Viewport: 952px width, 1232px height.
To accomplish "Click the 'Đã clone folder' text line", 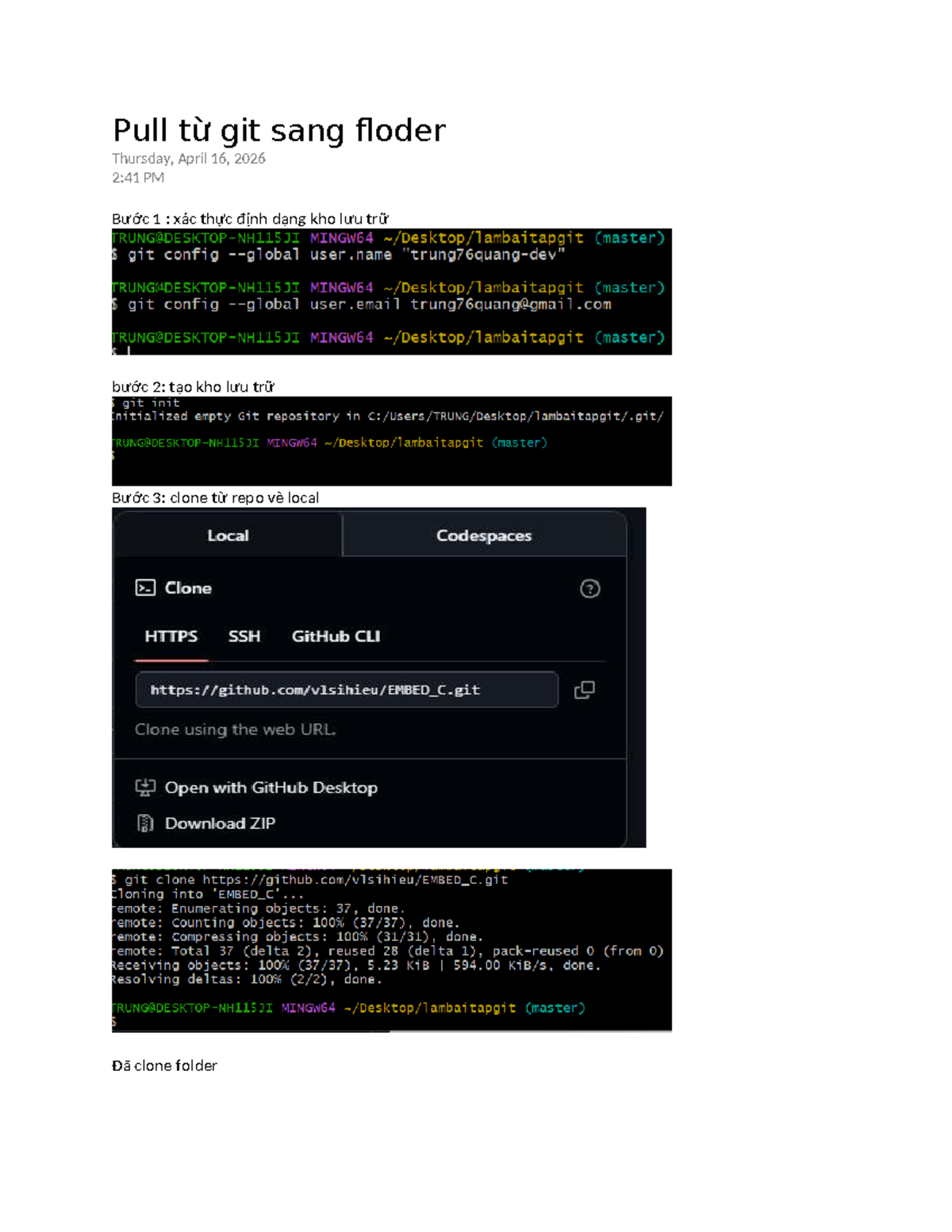I will coord(164,1065).
